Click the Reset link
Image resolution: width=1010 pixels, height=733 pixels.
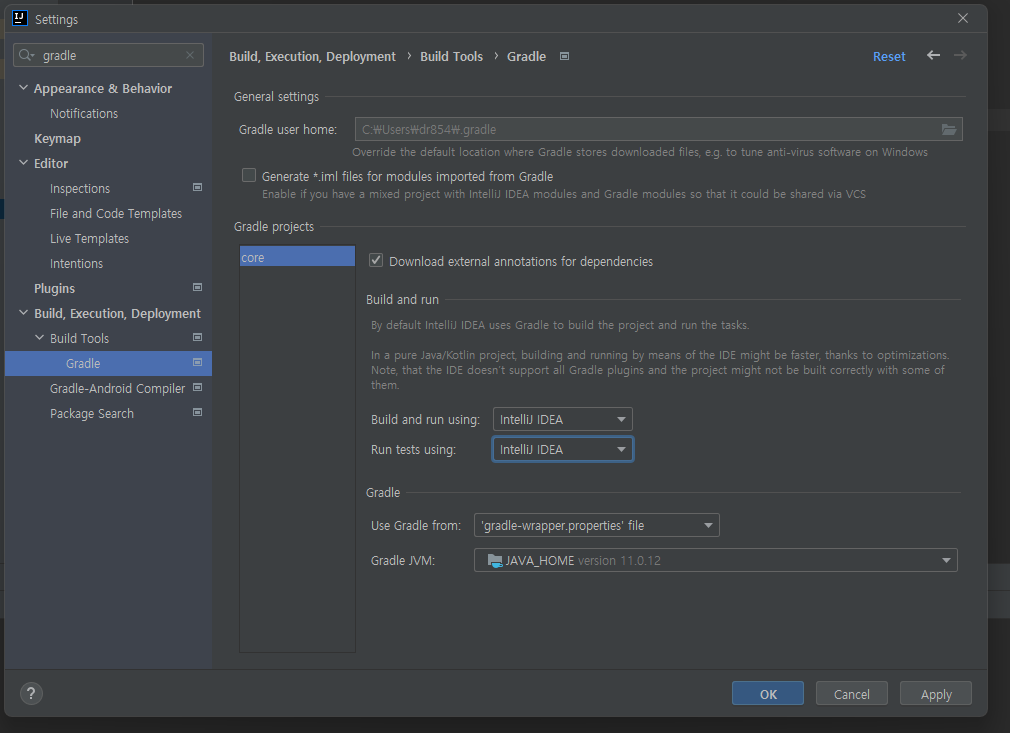click(x=889, y=57)
